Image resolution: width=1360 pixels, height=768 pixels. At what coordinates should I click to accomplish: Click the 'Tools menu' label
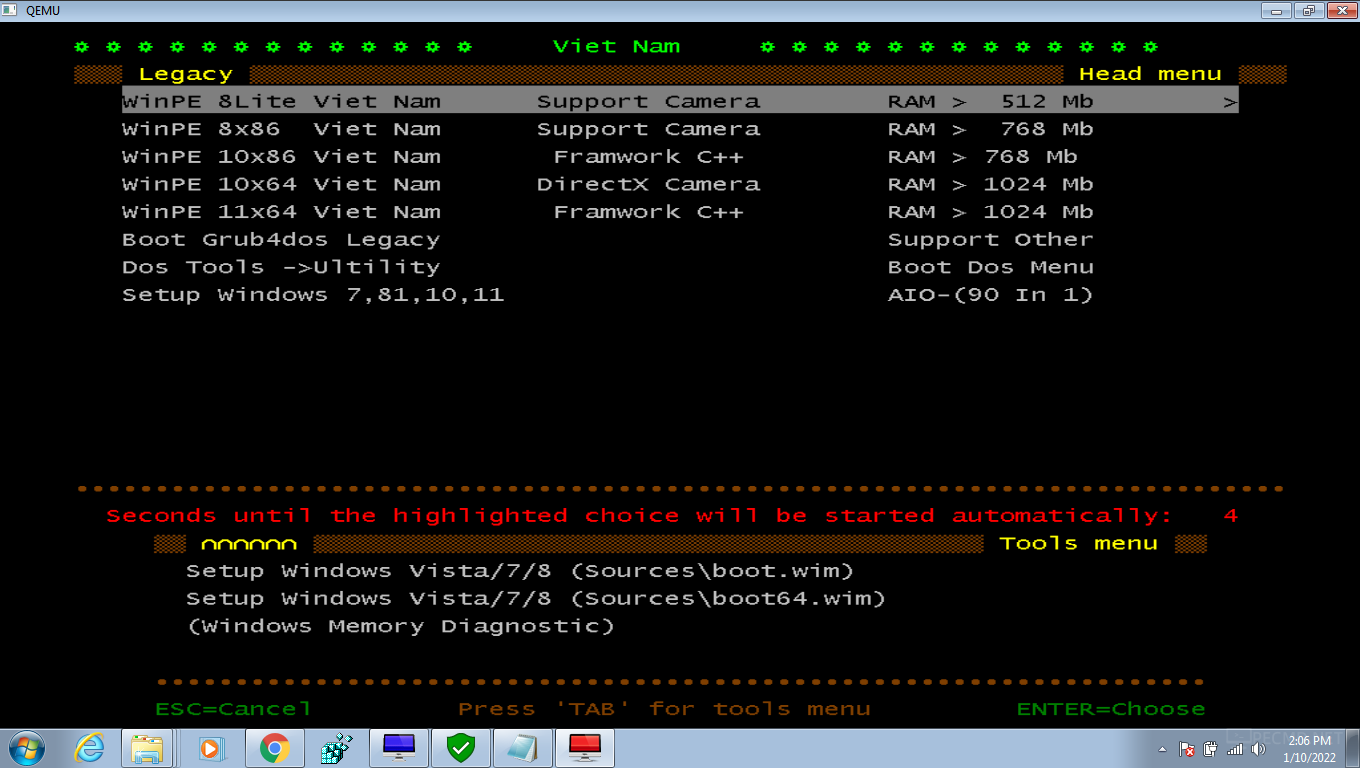point(1079,543)
